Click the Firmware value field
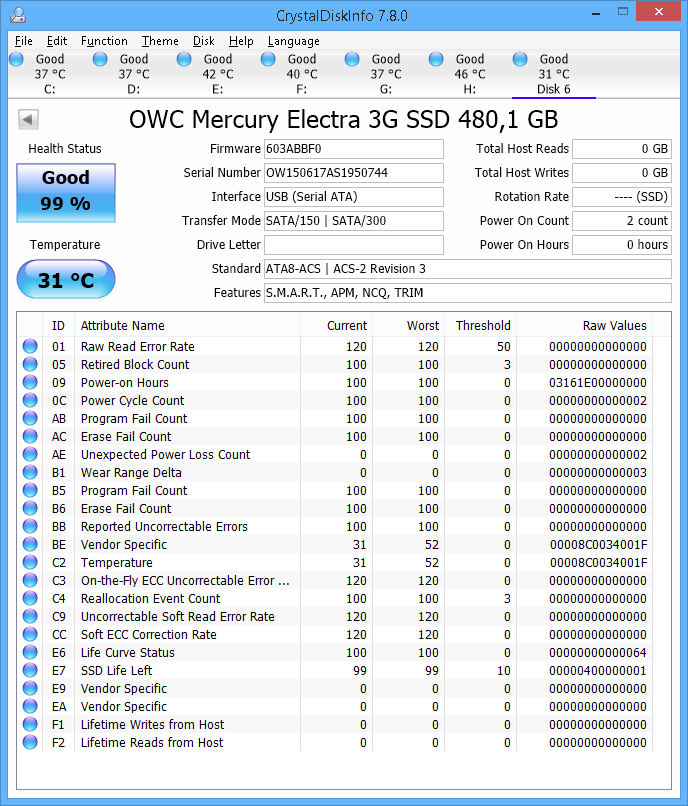The width and height of the screenshot is (688, 806). 353,149
